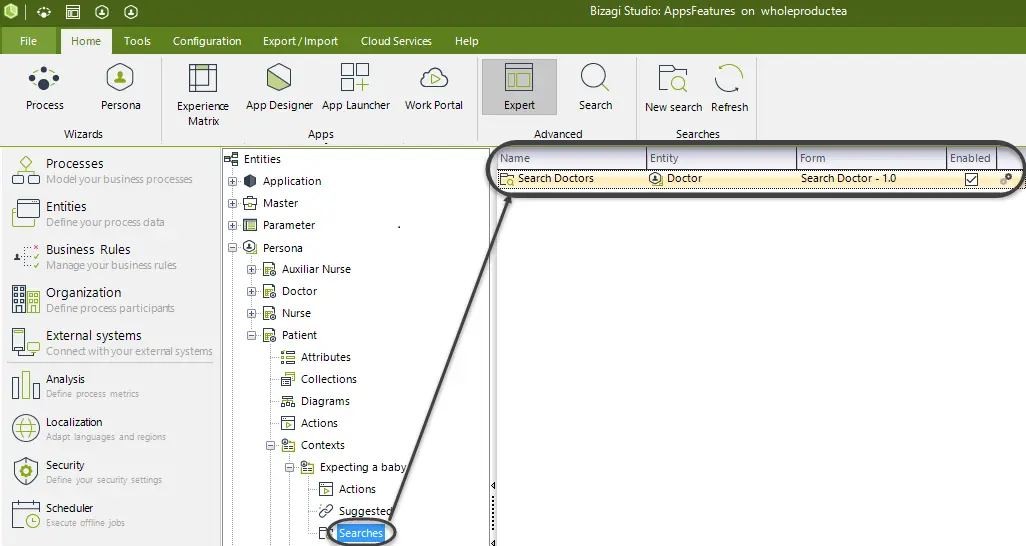Collapse the Persona node
This screenshot has height=546, width=1026.
[232, 248]
